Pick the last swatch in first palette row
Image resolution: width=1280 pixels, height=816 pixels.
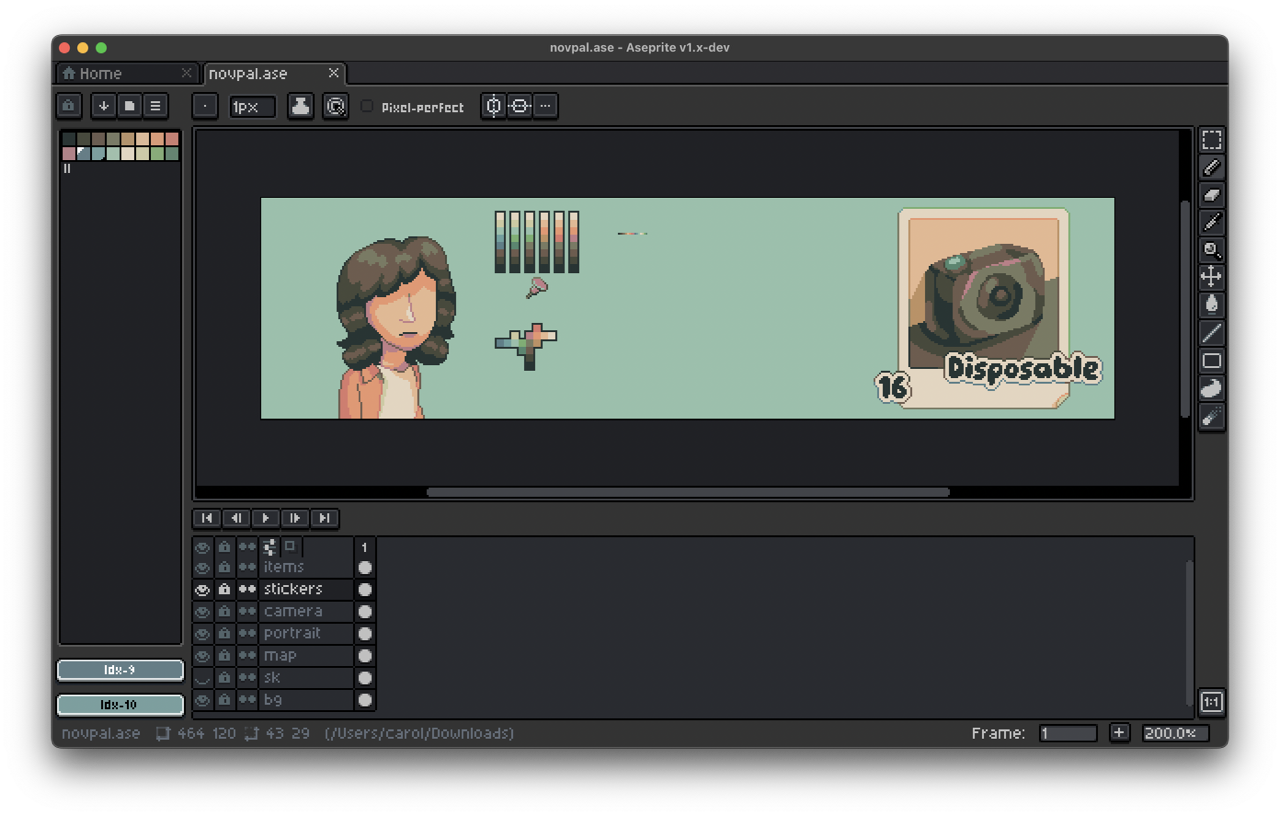click(x=172, y=139)
